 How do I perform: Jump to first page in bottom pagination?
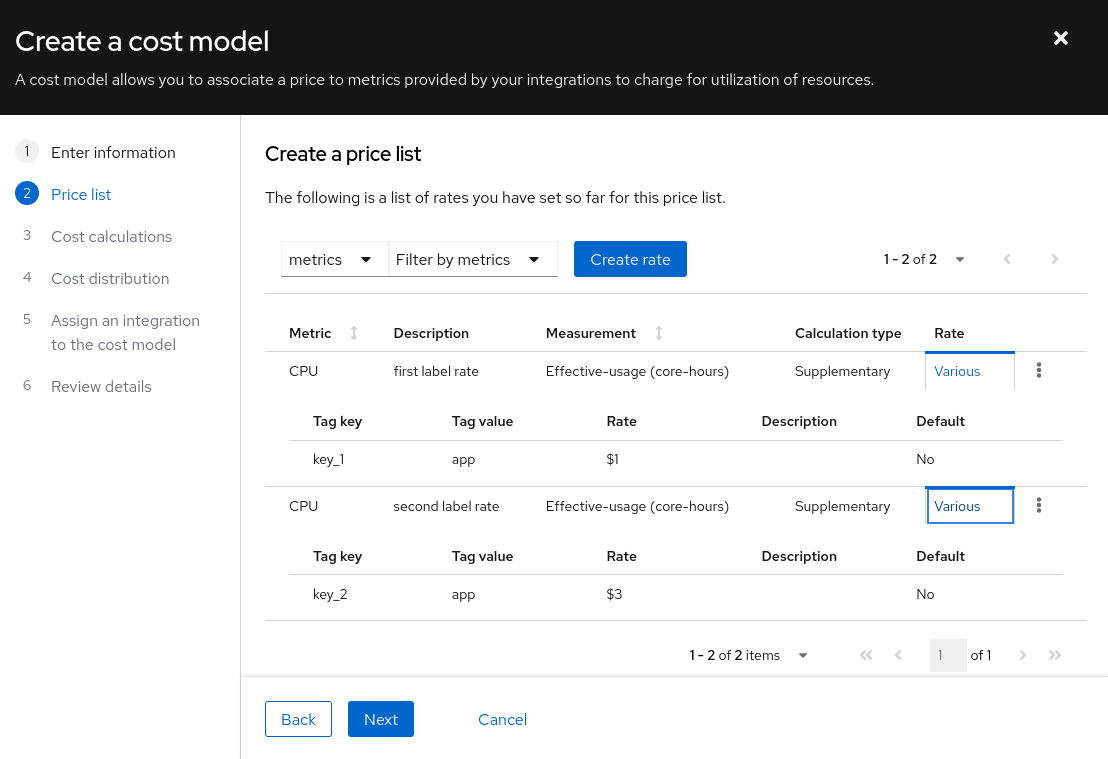866,655
